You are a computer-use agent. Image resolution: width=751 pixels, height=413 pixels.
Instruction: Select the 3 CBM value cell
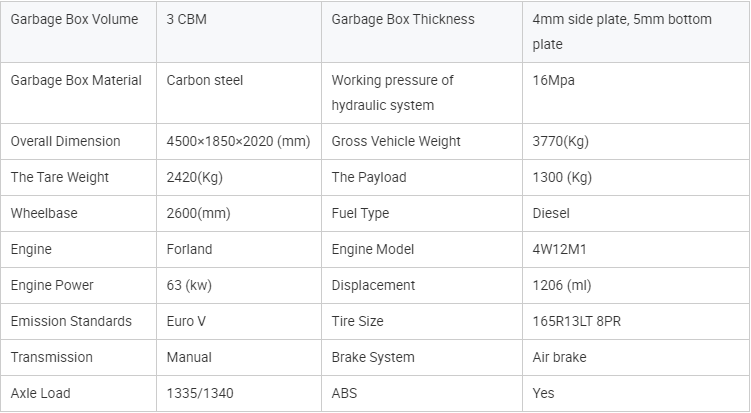click(x=239, y=32)
